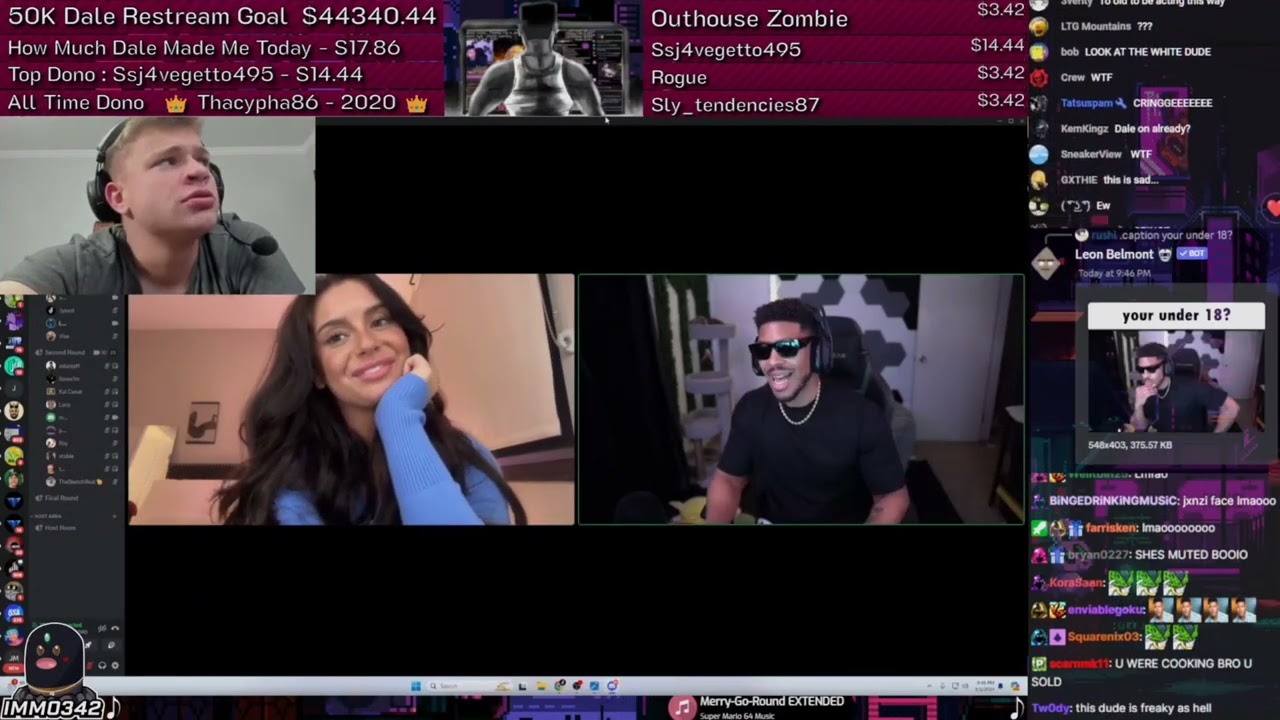Click 'All Time Dono Thacypha86' line
Screen dimensions: 1280x720
coord(217,103)
